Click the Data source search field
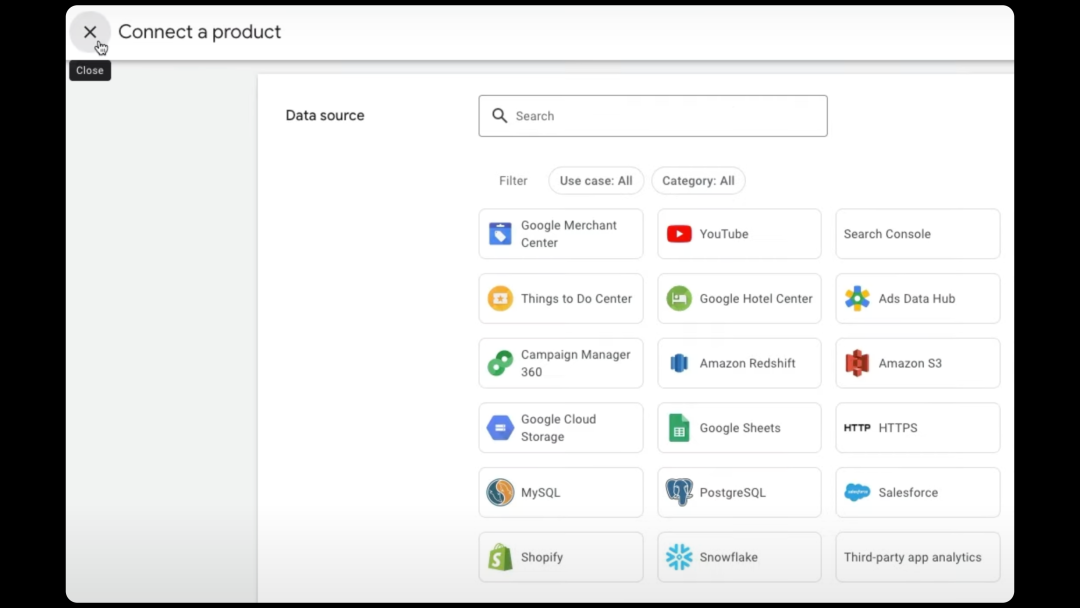The image size is (1080, 608). pos(652,116)
